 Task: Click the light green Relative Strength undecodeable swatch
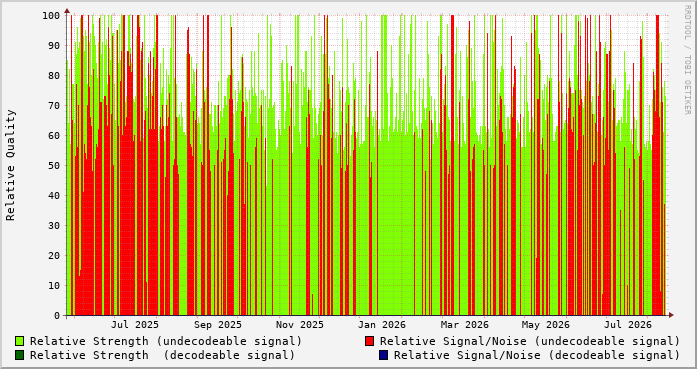[x=19, y=341]
